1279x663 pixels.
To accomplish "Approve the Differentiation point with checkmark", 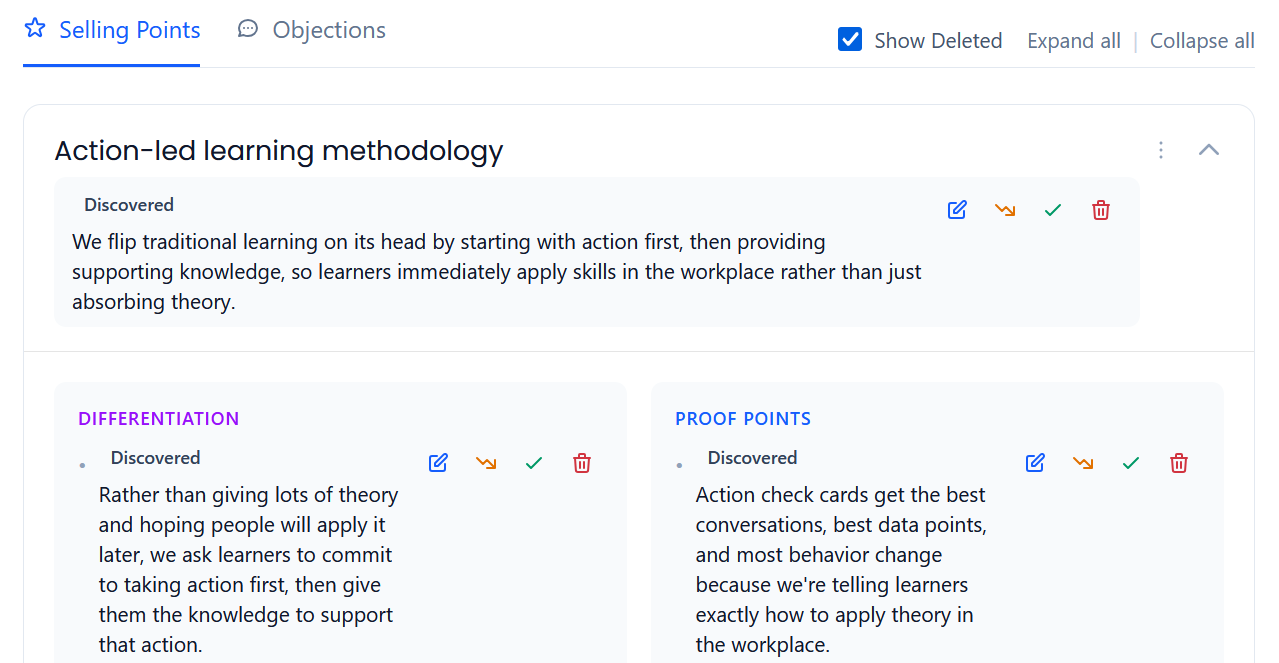I will (x=534, y=463).
